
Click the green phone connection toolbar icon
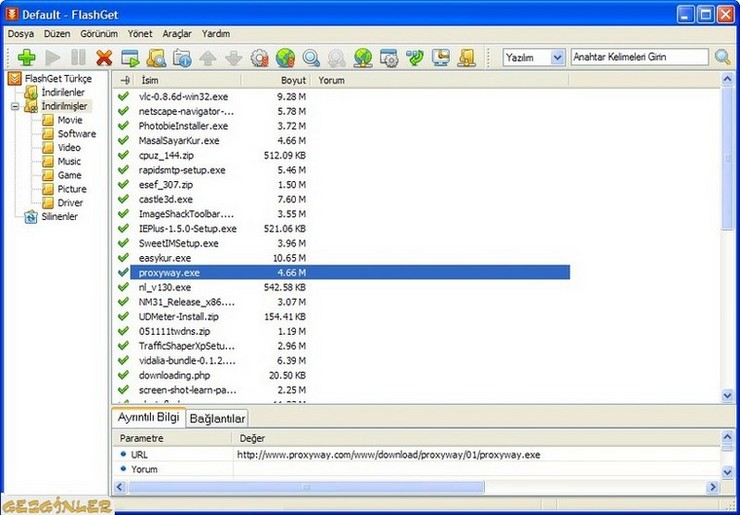point(415,58)
